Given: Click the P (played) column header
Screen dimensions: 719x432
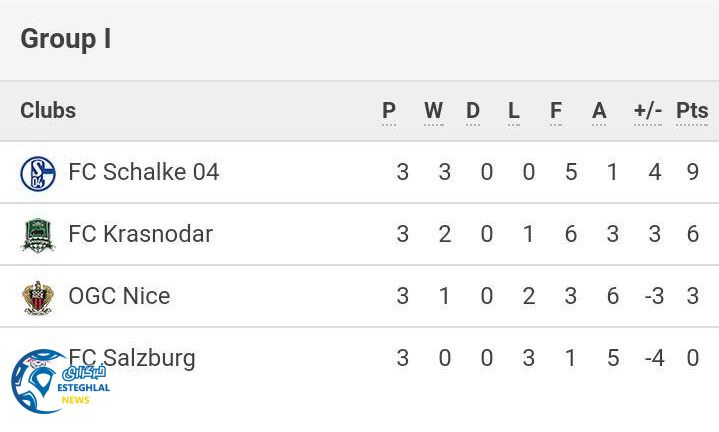Looking at the screenshot, I should (389, 111).
